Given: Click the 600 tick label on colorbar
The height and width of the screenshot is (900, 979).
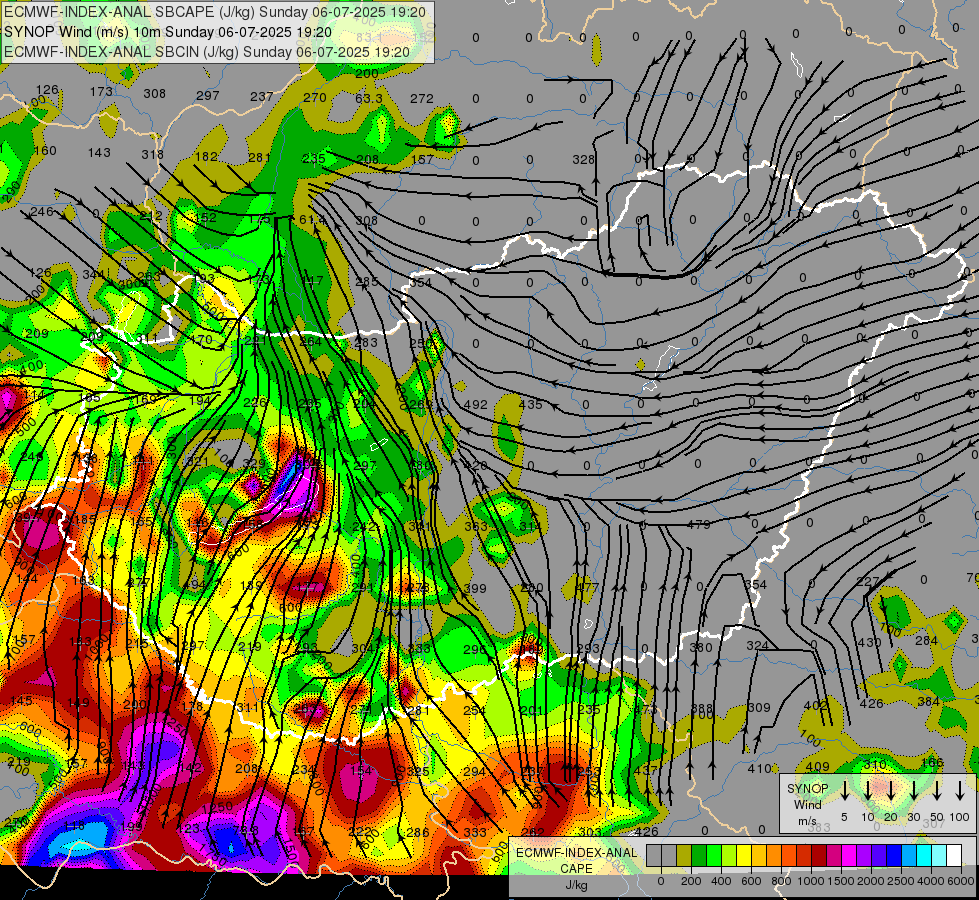Looking at the screenshot, I should pos(751,881).
